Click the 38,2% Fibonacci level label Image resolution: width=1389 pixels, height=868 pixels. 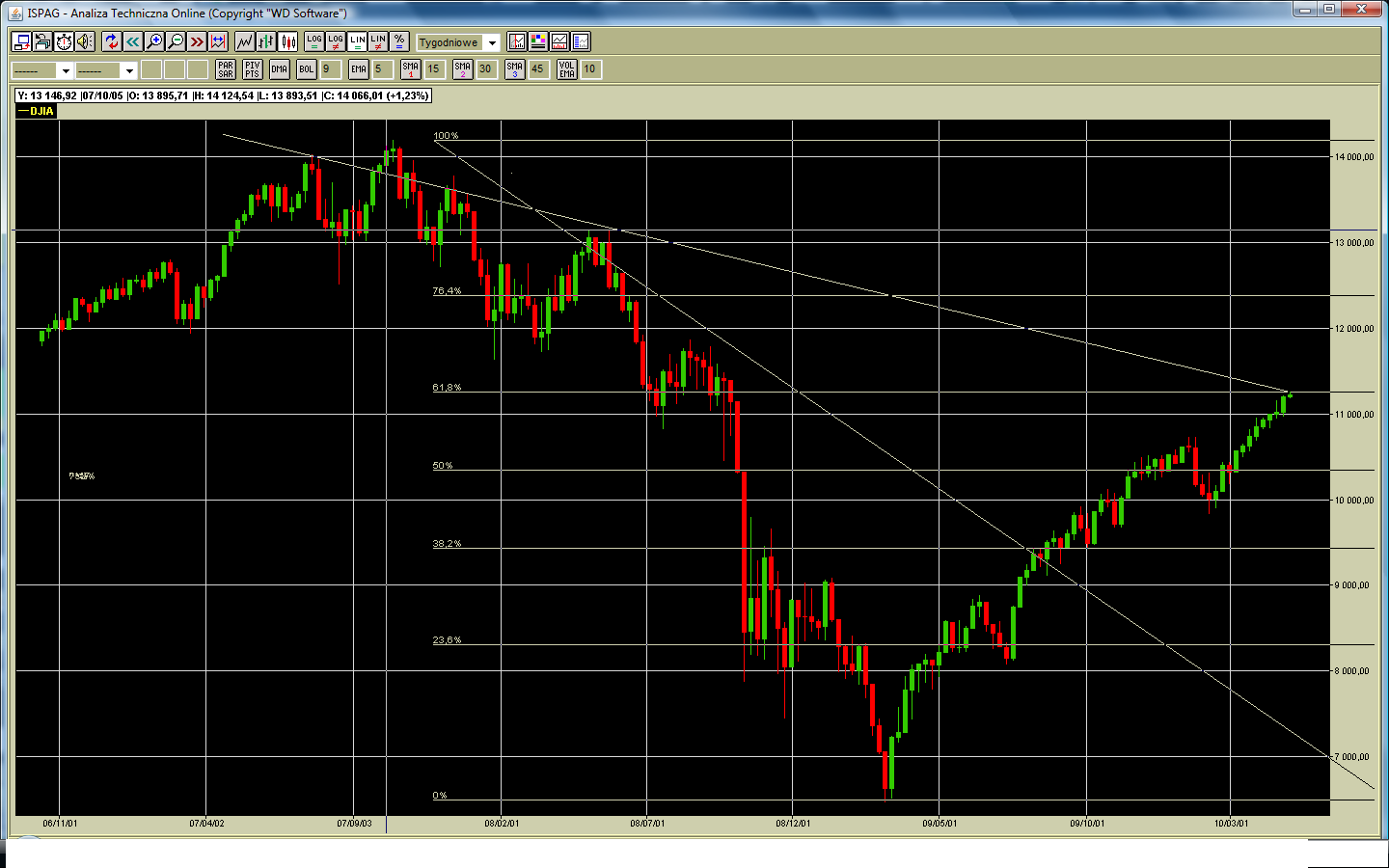[447, 544]
